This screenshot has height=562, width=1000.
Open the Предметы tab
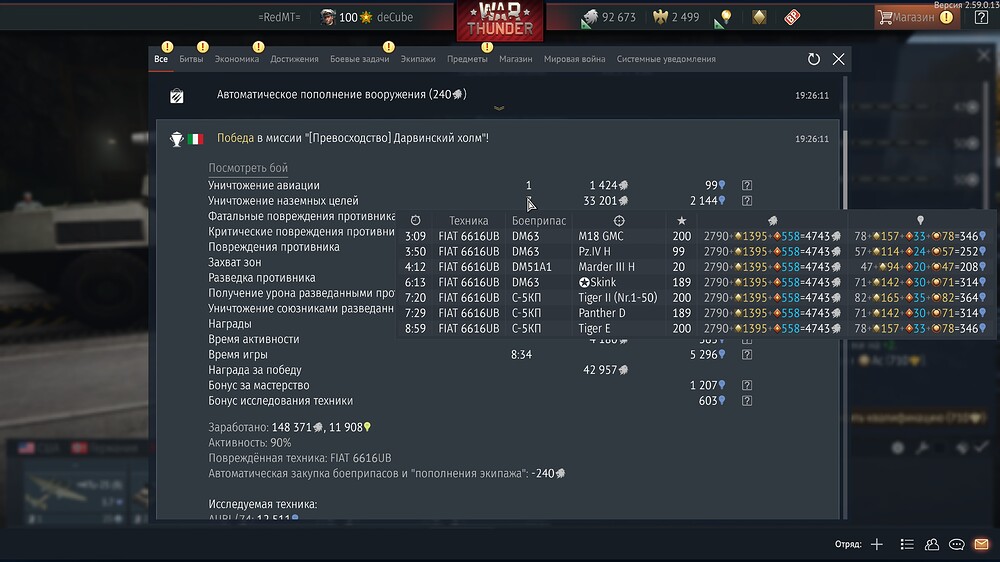coord(467,59)
